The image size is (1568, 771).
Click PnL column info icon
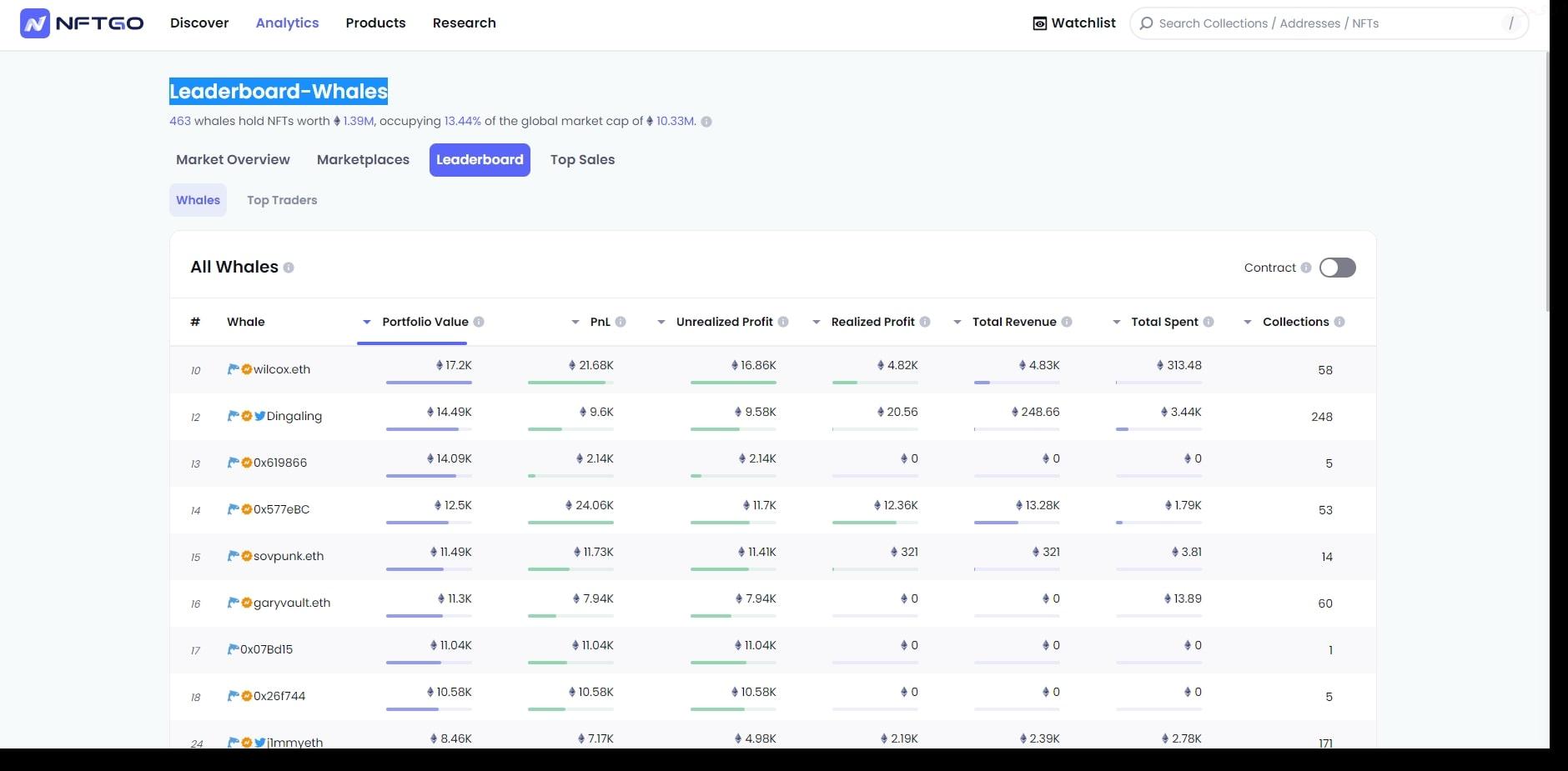point(621,322)
